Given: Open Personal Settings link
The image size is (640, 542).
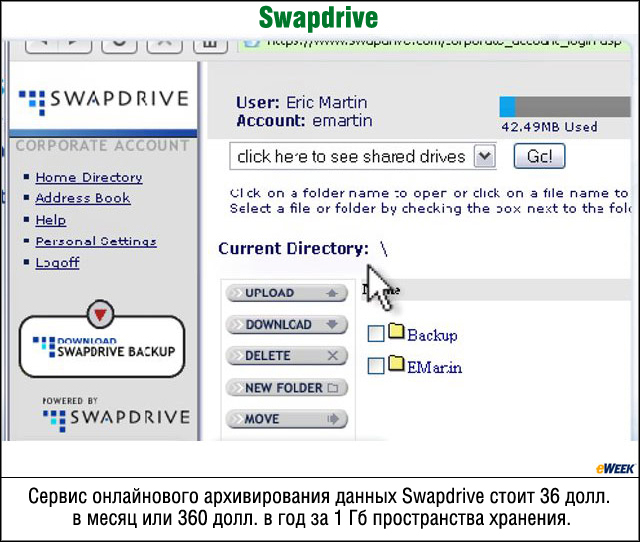Looking at the screenshot, I should pyautogui.click(x=96, y=241).
